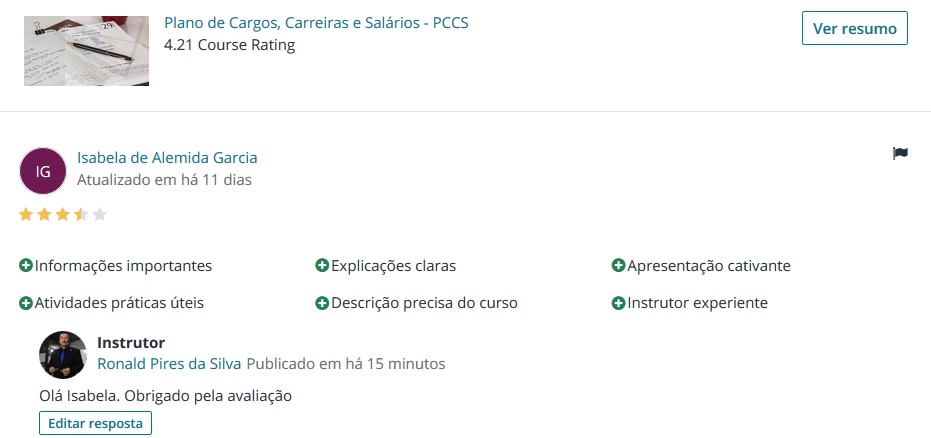Screen dimensions: 931x438
Task: Click the first gold rating star
Action: [x=26, y=214]
